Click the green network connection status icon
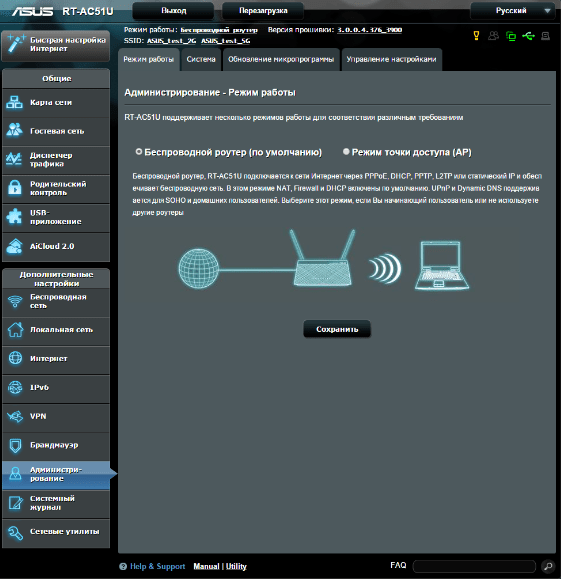 [511, 36]
